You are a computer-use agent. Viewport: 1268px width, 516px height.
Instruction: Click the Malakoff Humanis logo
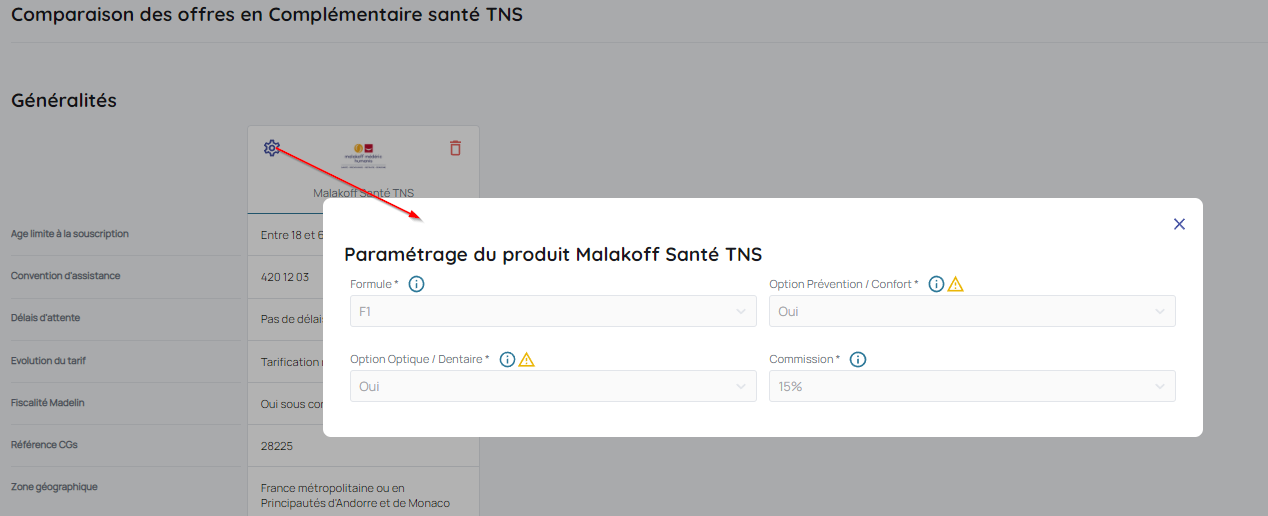tap(363, 155)
